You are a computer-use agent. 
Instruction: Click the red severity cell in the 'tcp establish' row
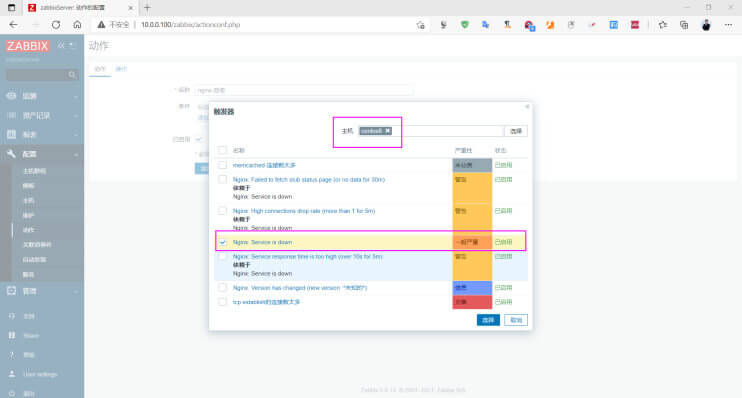tap(472, 302)
